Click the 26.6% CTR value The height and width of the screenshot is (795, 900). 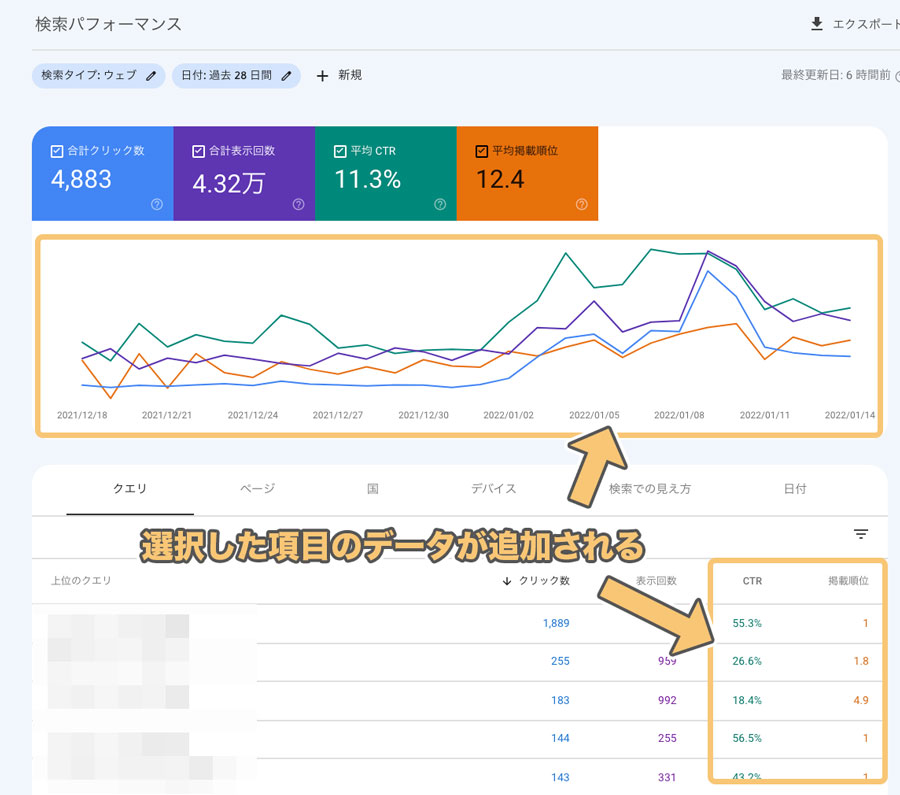point(747,661)
